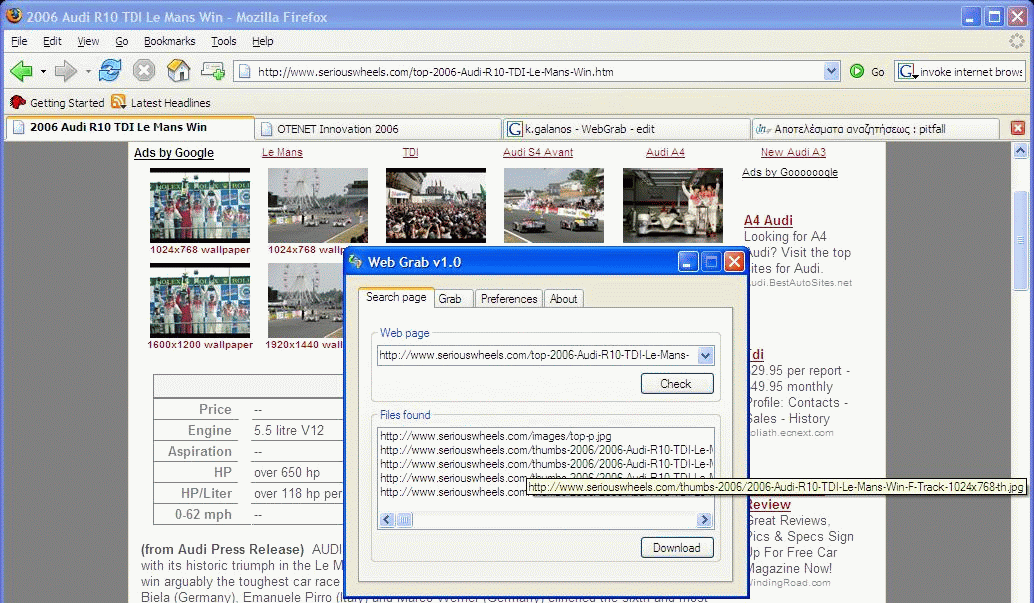Open the Home page icon
This screenshot has width=1034, height=603.
click(178, 70)
